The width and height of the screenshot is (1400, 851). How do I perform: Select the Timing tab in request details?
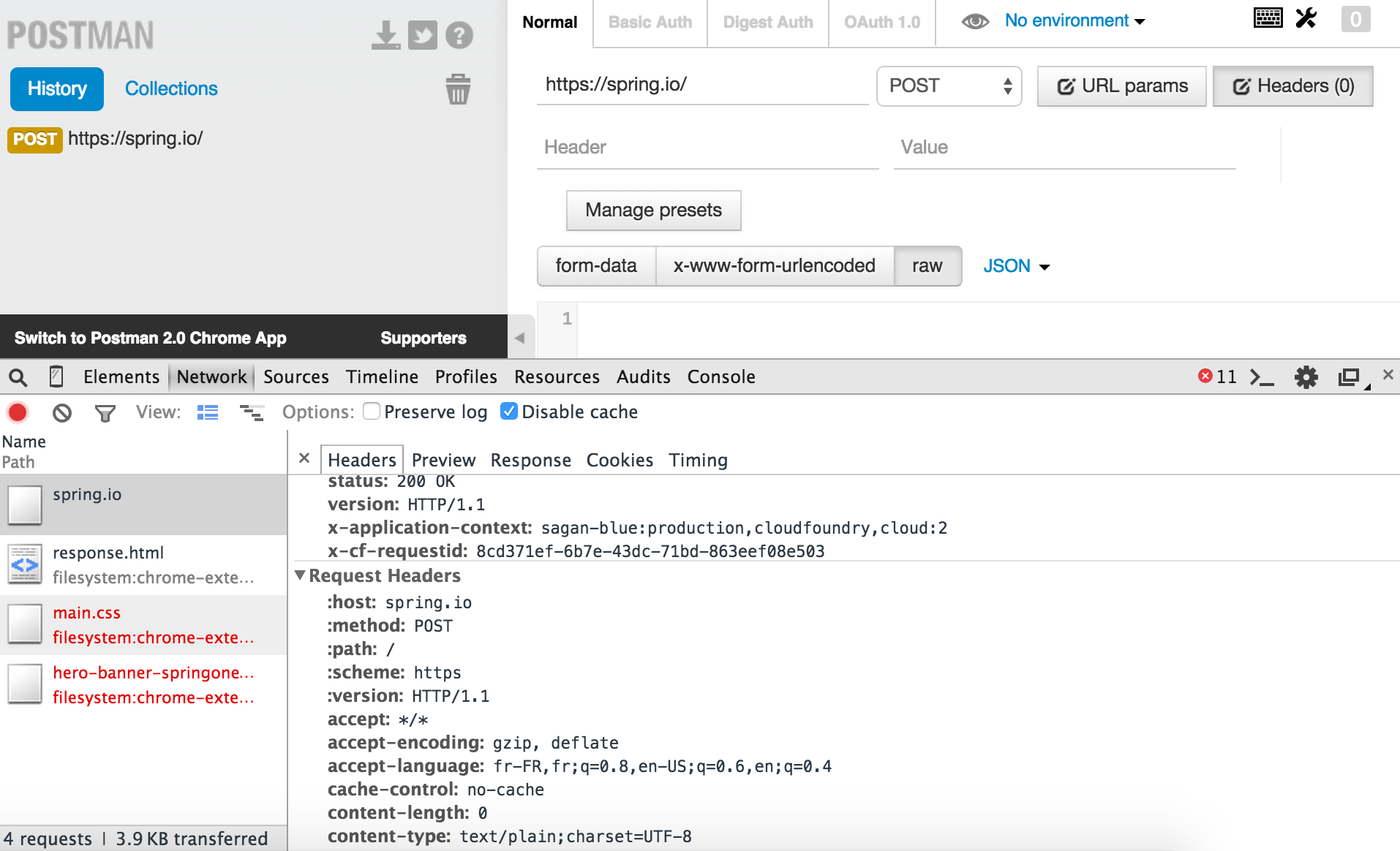(698, 460)
